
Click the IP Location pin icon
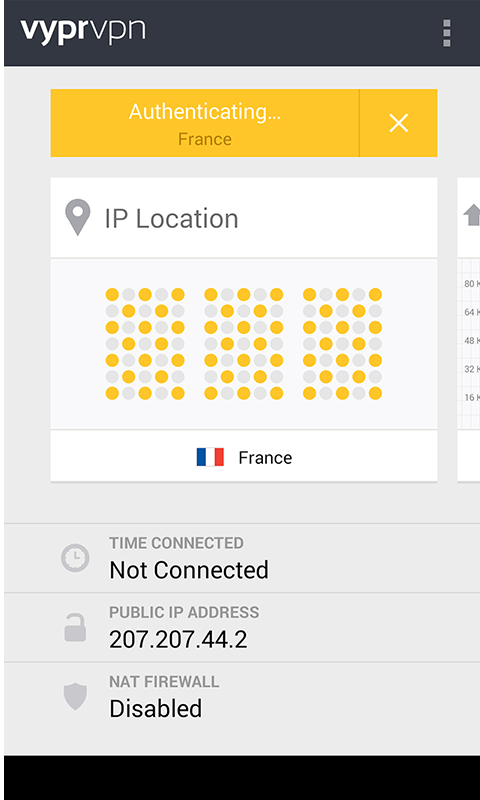pyautogui.click(x=78, y=218)
